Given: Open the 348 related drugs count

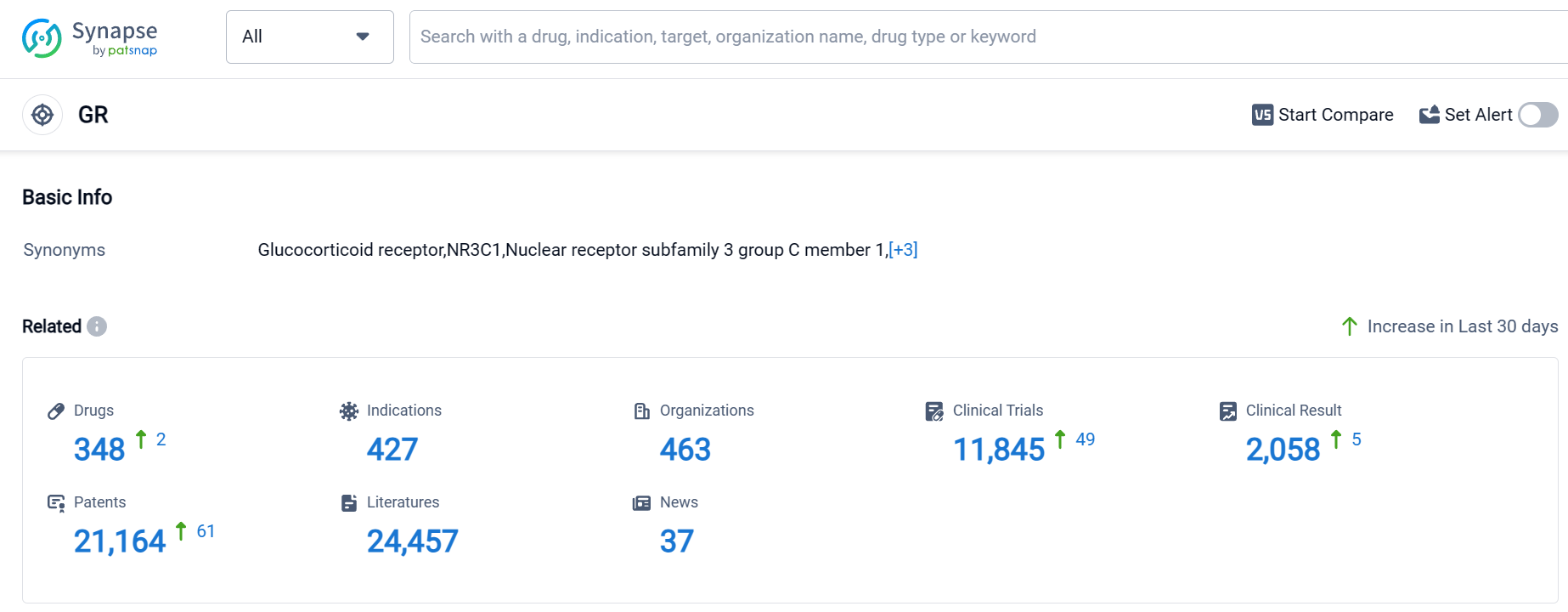Looking at the screenshot, I should click(x=99, y=450).
